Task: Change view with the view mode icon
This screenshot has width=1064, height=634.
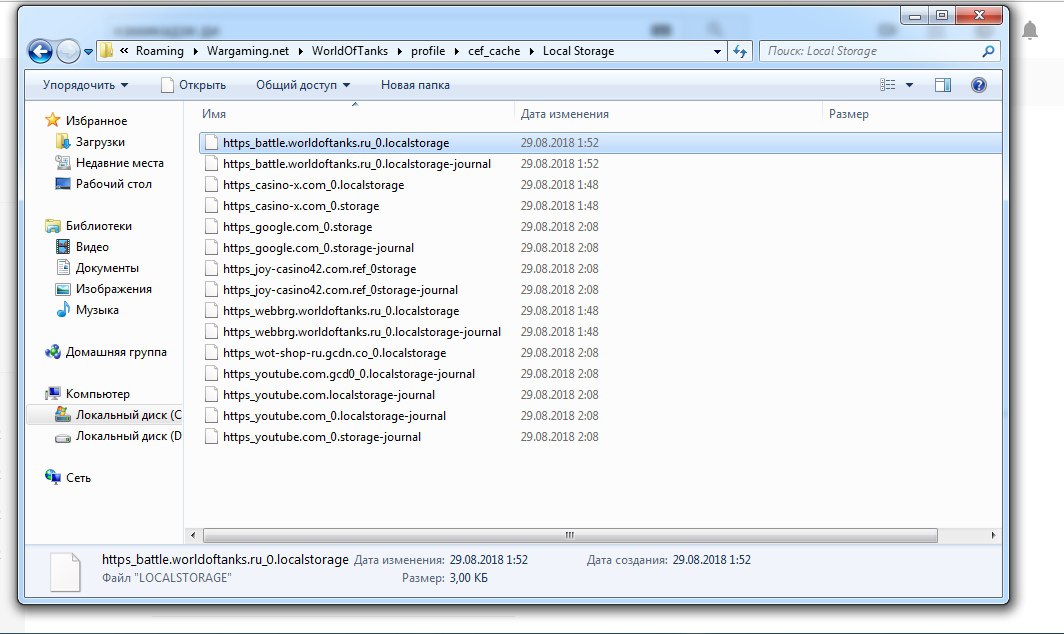Action: 888,85
